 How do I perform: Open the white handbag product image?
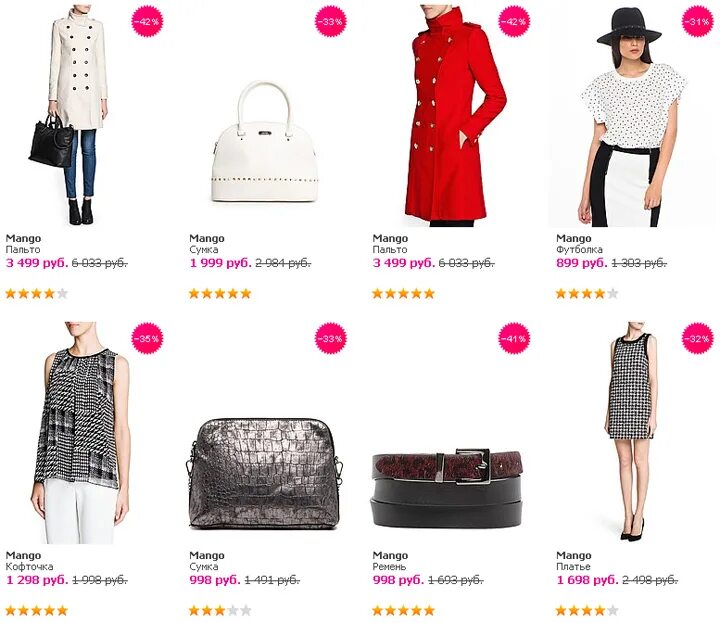(263, 141)
